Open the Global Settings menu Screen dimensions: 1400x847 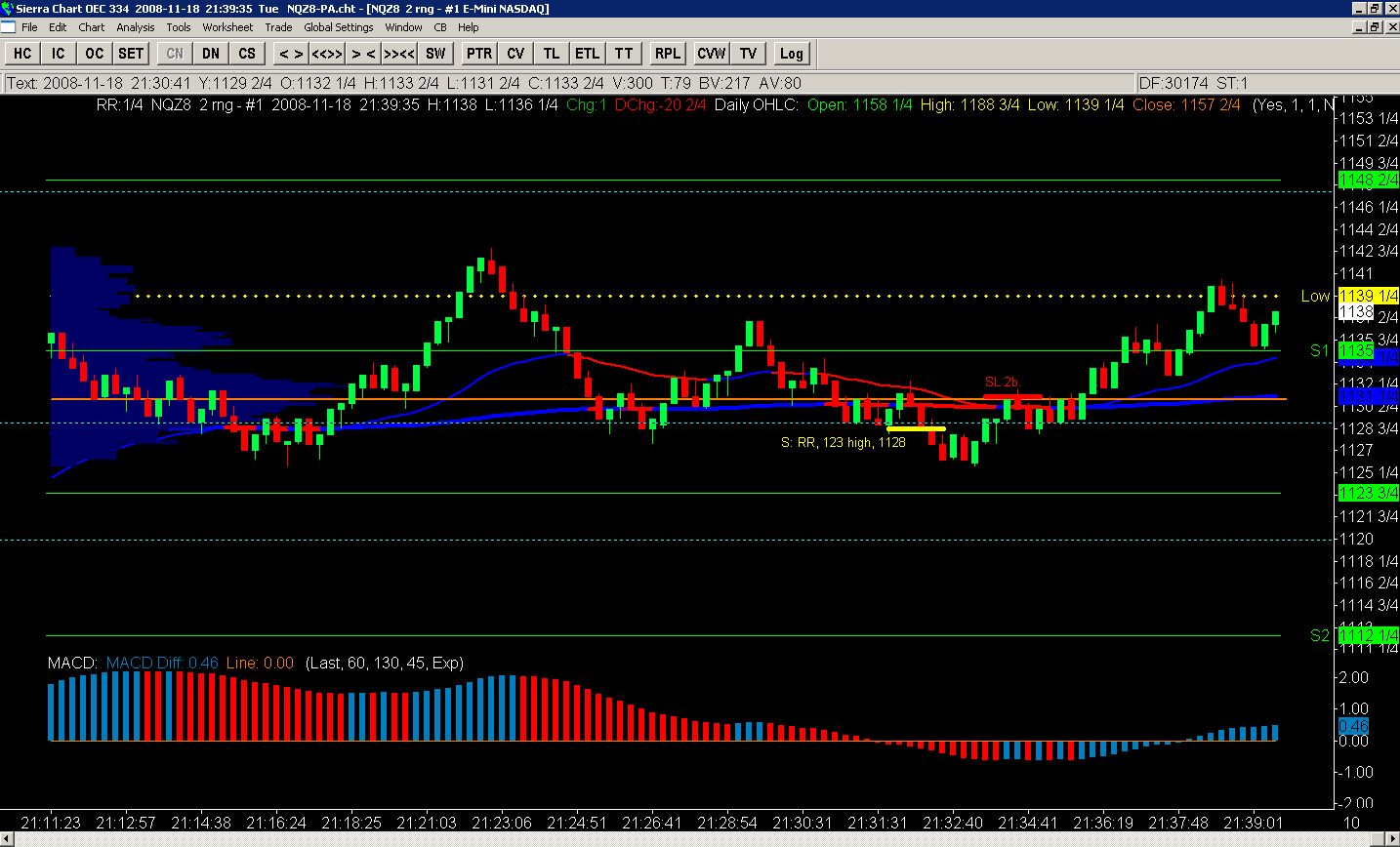[x=339, y=27]
